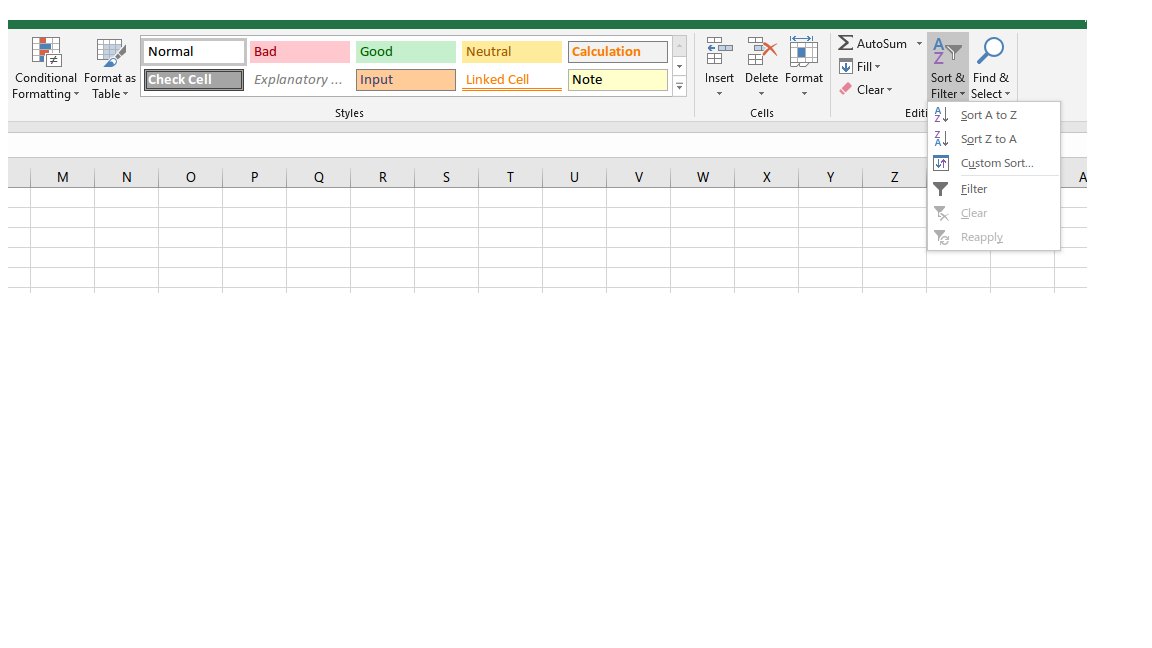
Task: Click Reapply in the Sort & Filter menu
Action: 980,237
